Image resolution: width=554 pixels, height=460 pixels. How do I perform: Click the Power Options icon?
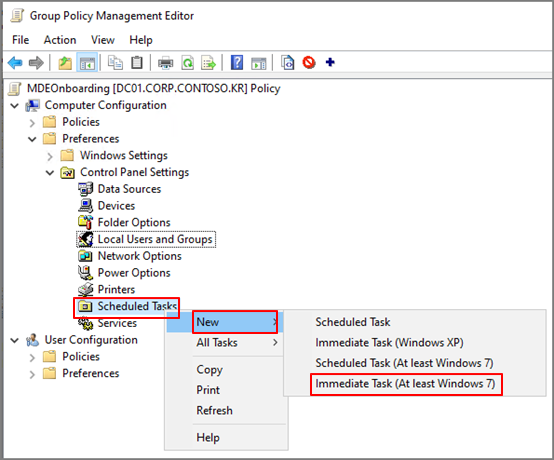point(86,272)
